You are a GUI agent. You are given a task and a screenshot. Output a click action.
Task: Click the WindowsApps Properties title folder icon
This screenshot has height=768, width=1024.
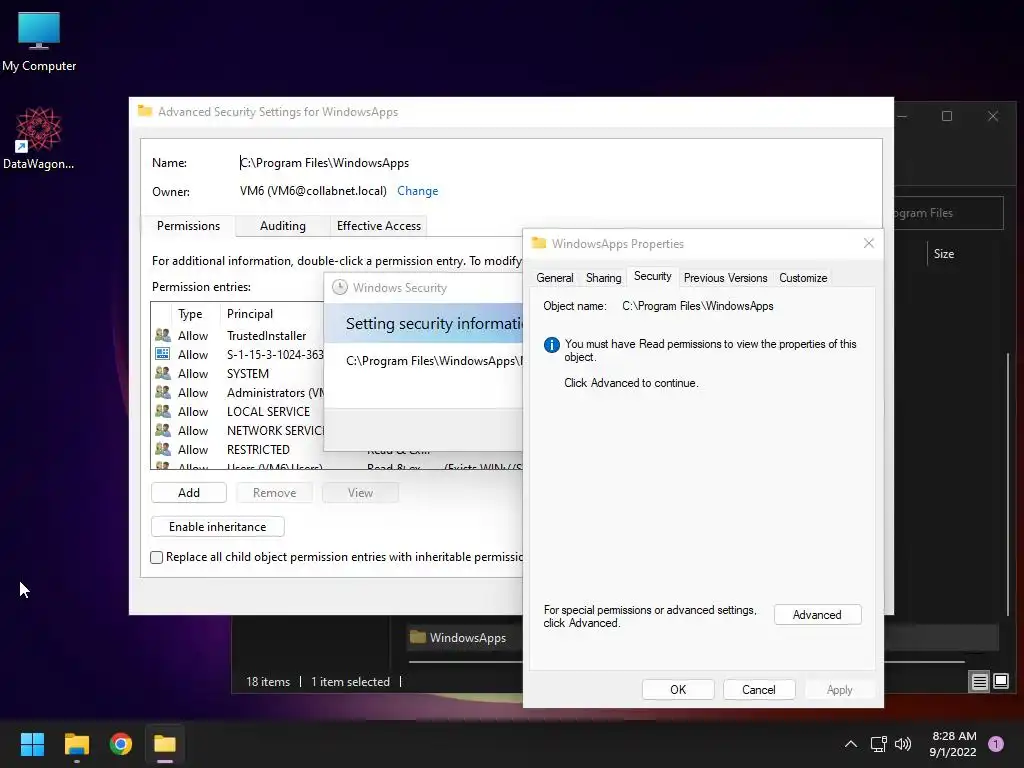tap(539, 244)
